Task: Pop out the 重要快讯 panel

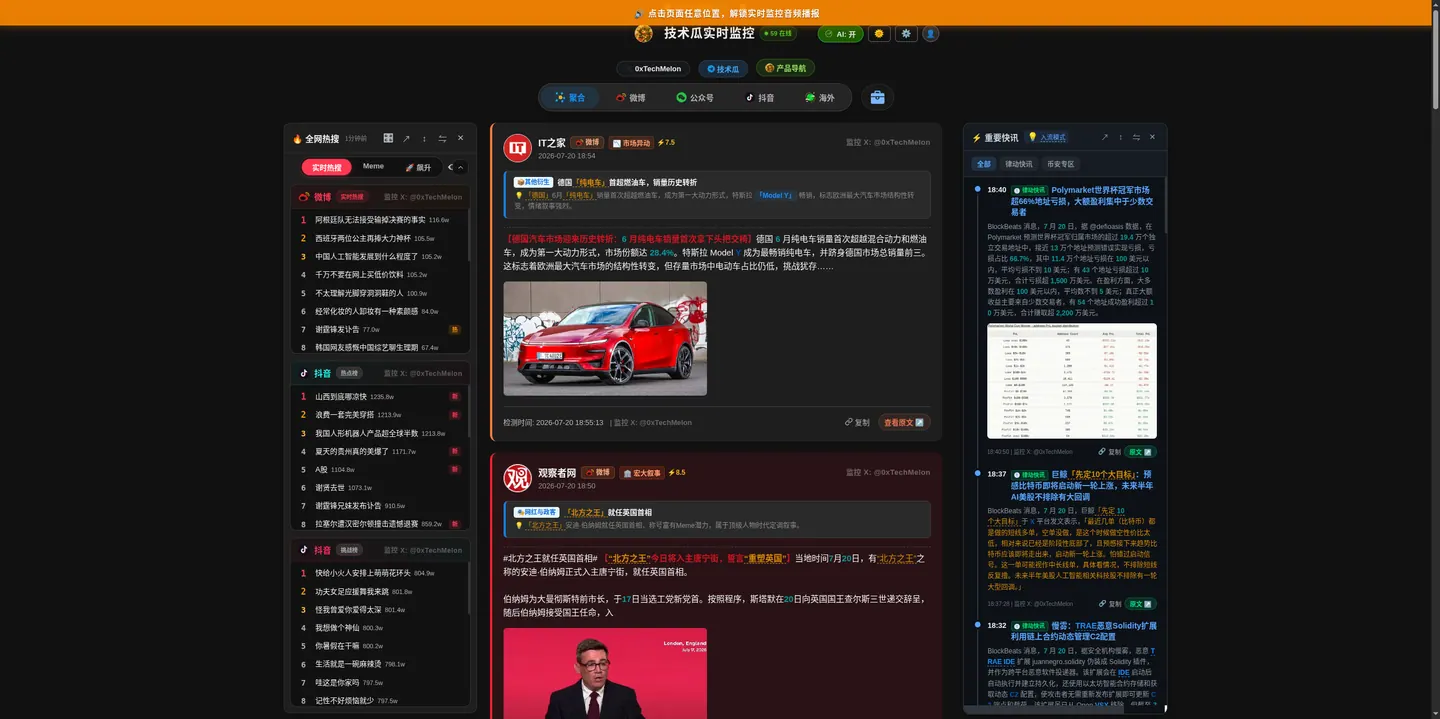Action: coord(1105,138)
